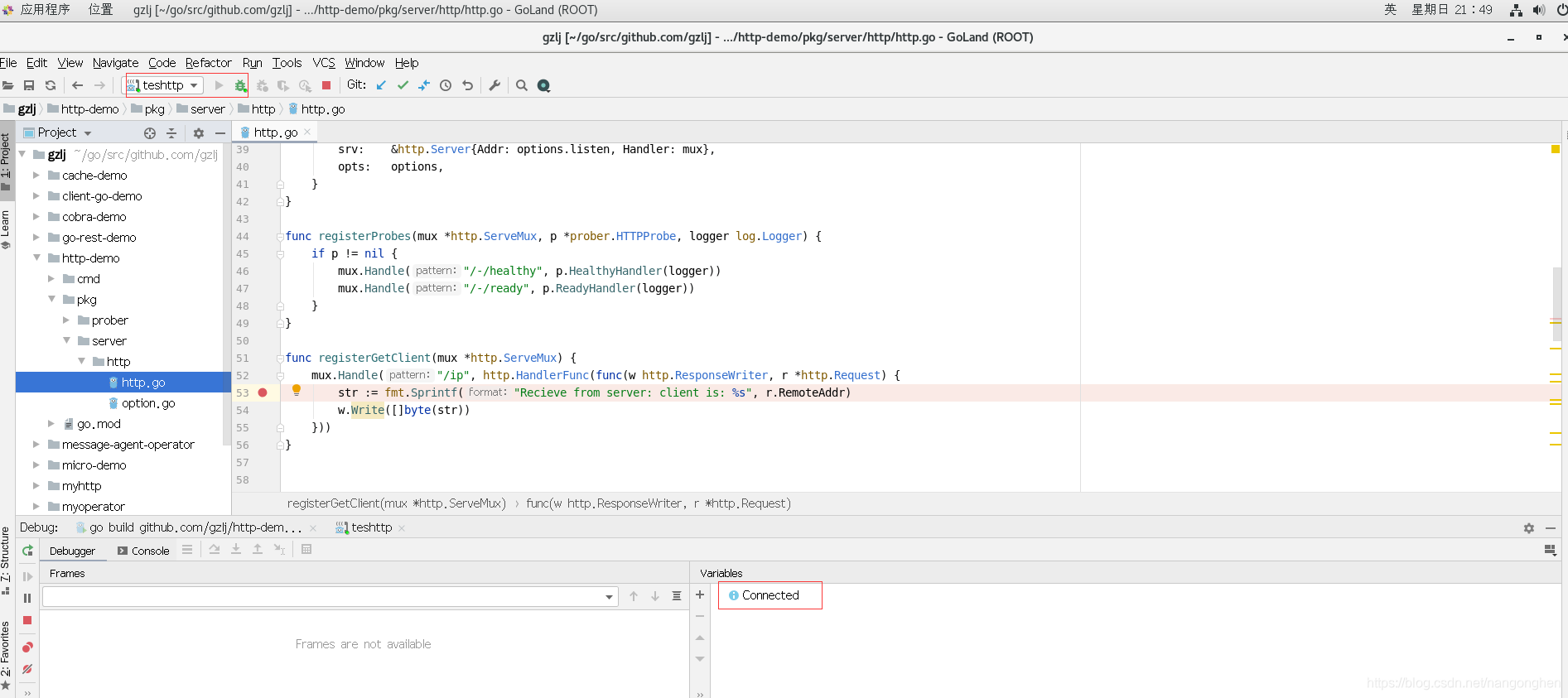The image size is (1568, 698).
Task: Click the pkg breadcrumb in navigation bar
Action: [x=149, y=109]
